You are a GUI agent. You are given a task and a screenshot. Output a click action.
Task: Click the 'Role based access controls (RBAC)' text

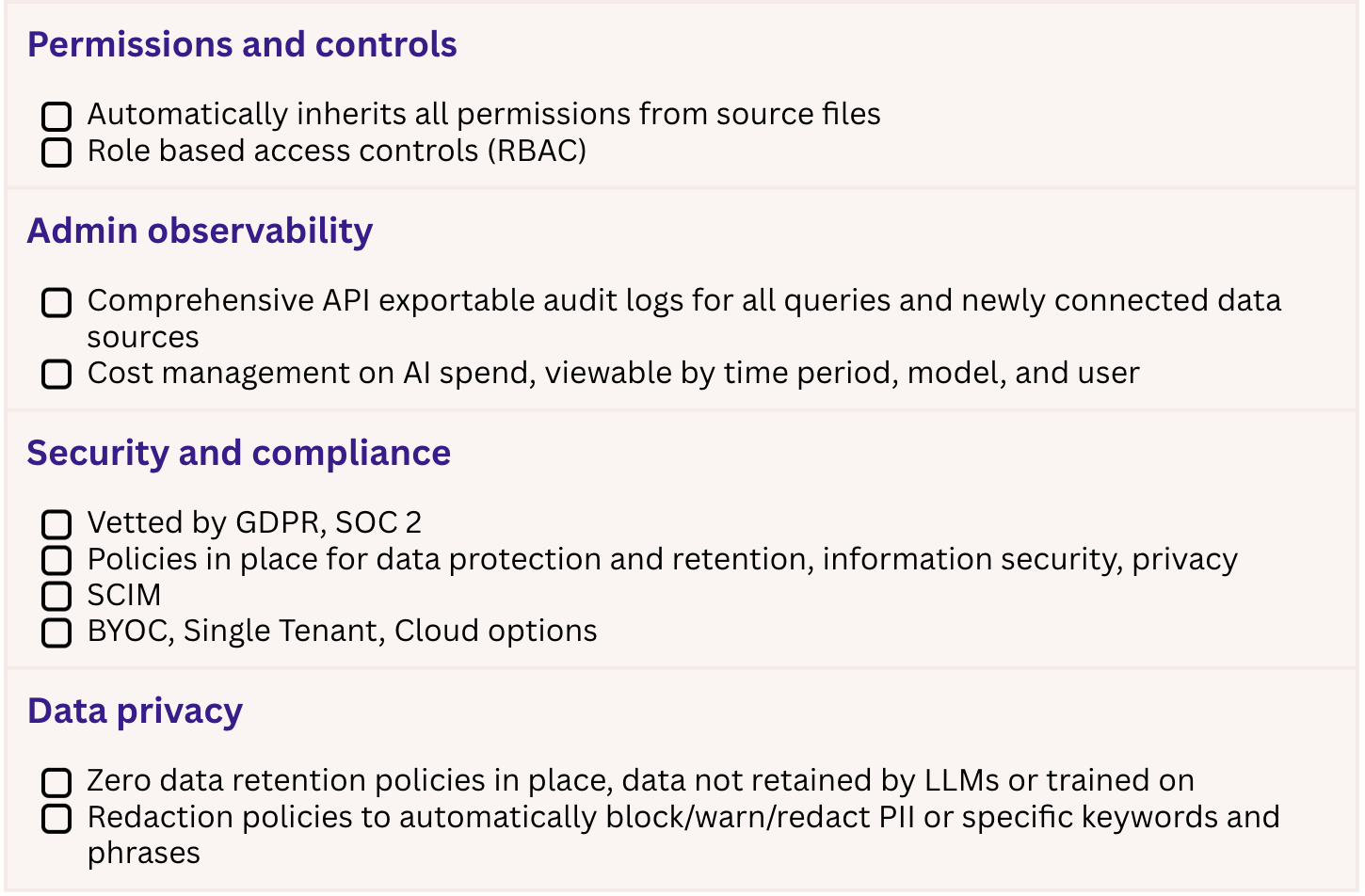click(x=337, y=151)
